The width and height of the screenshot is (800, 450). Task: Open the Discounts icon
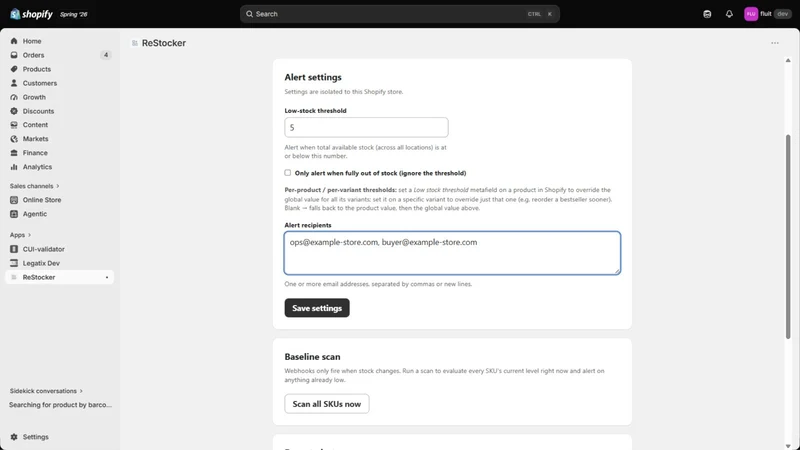pos(14,111)
